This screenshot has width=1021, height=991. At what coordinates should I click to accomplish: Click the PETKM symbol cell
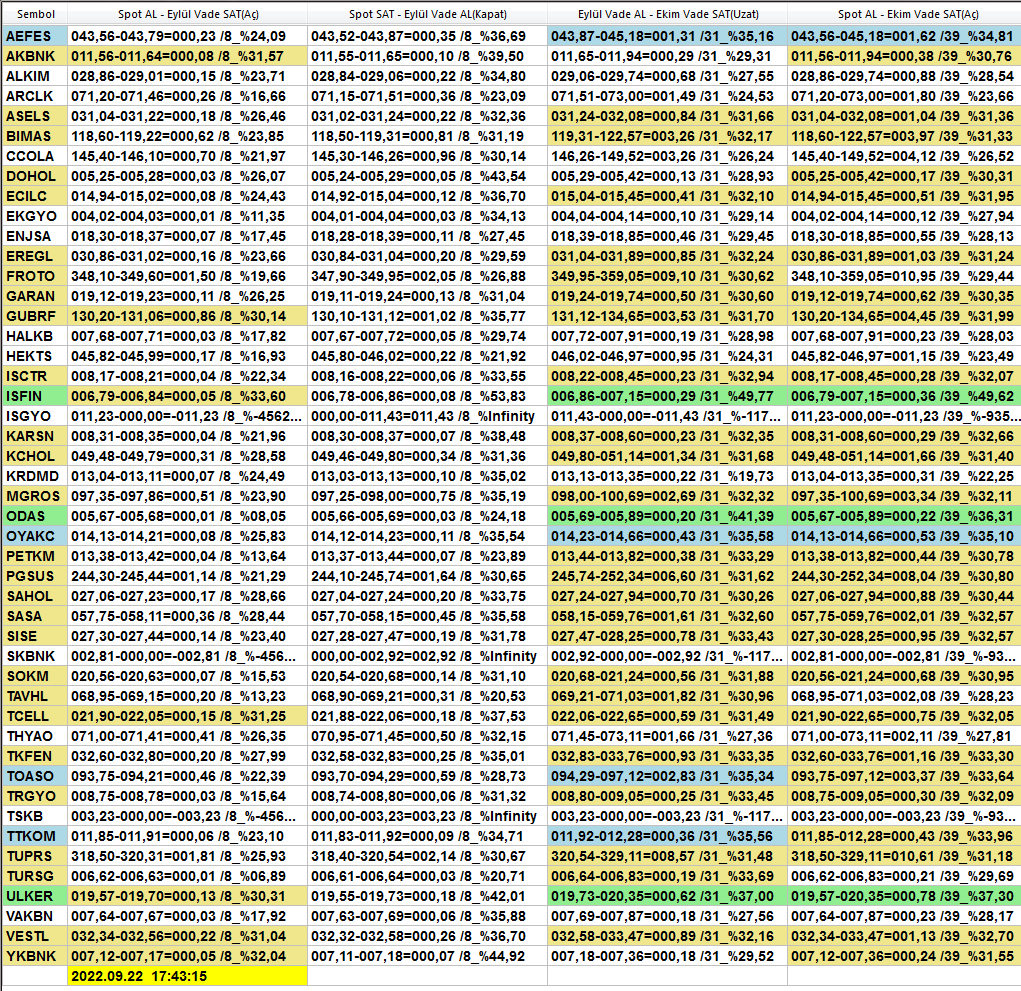[x=35, y=557]
